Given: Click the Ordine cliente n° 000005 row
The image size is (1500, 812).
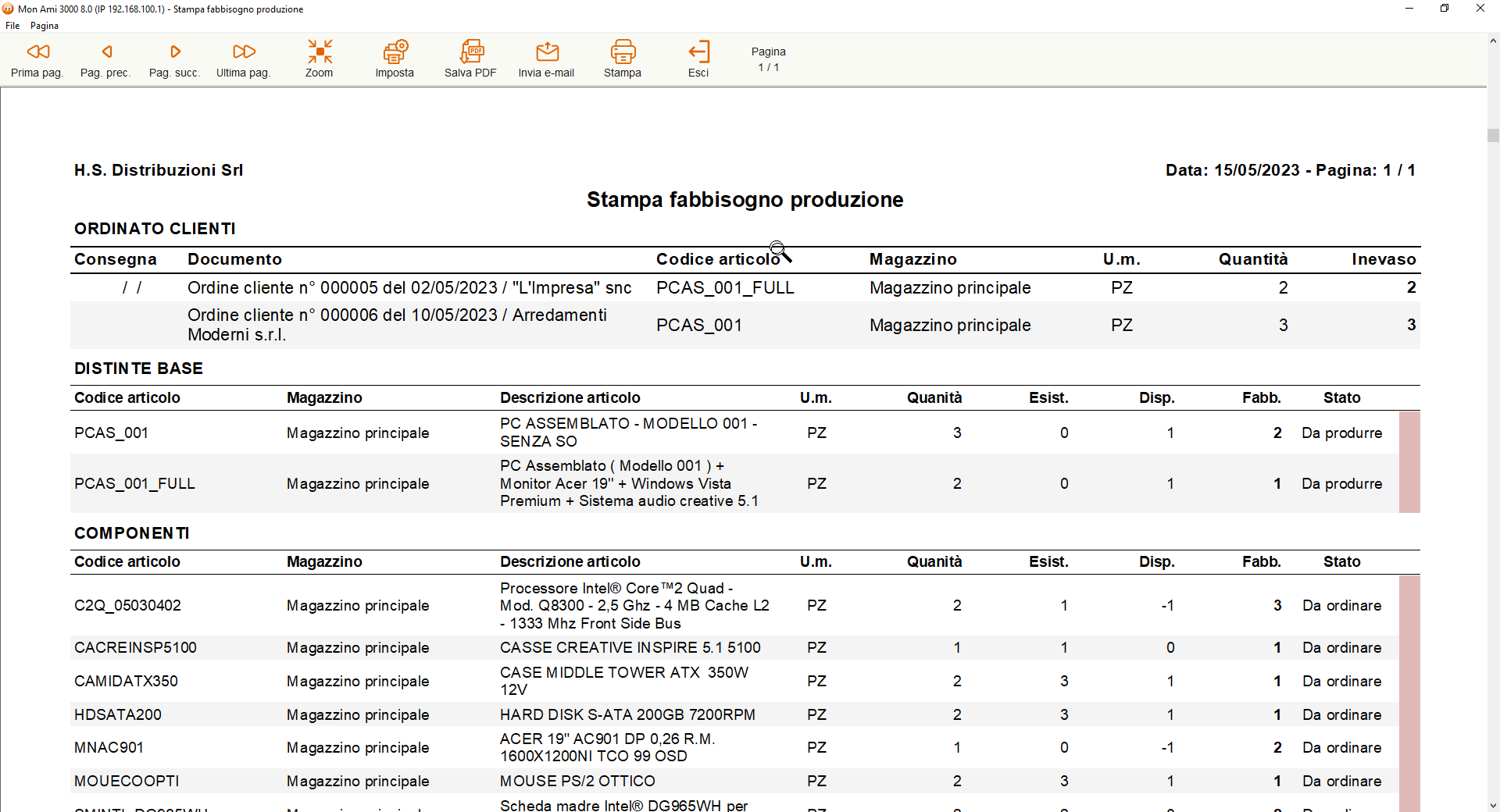Looking at the screenshot, I should pos(745,288).
